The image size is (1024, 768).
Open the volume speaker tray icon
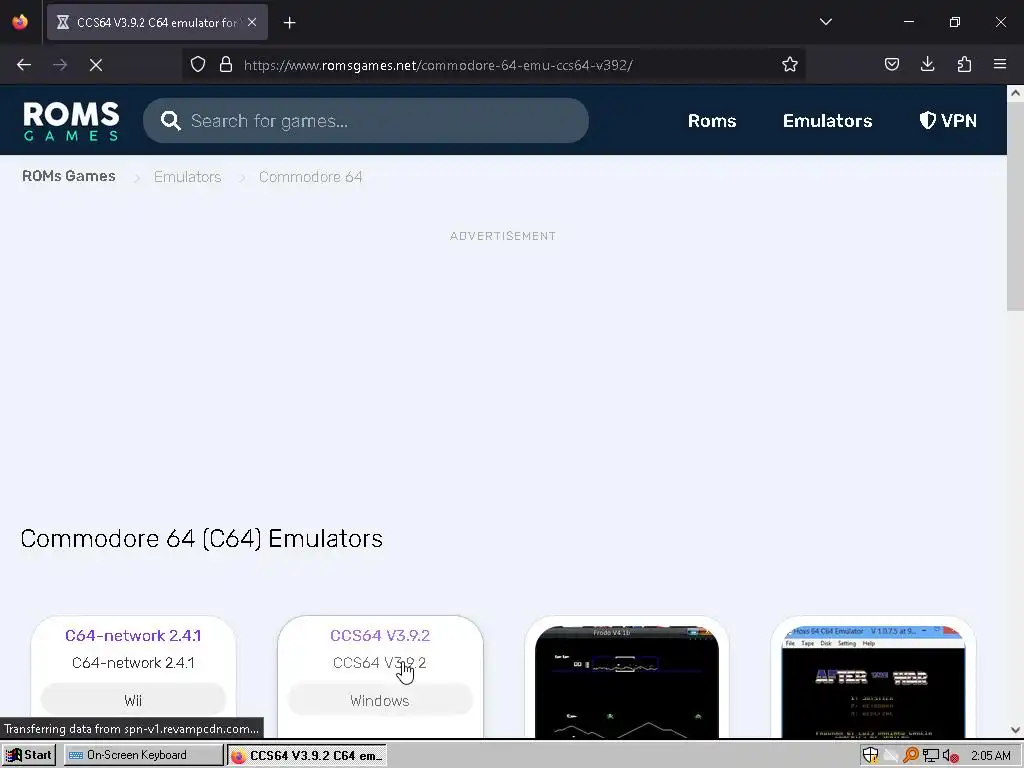coord(950,756)
